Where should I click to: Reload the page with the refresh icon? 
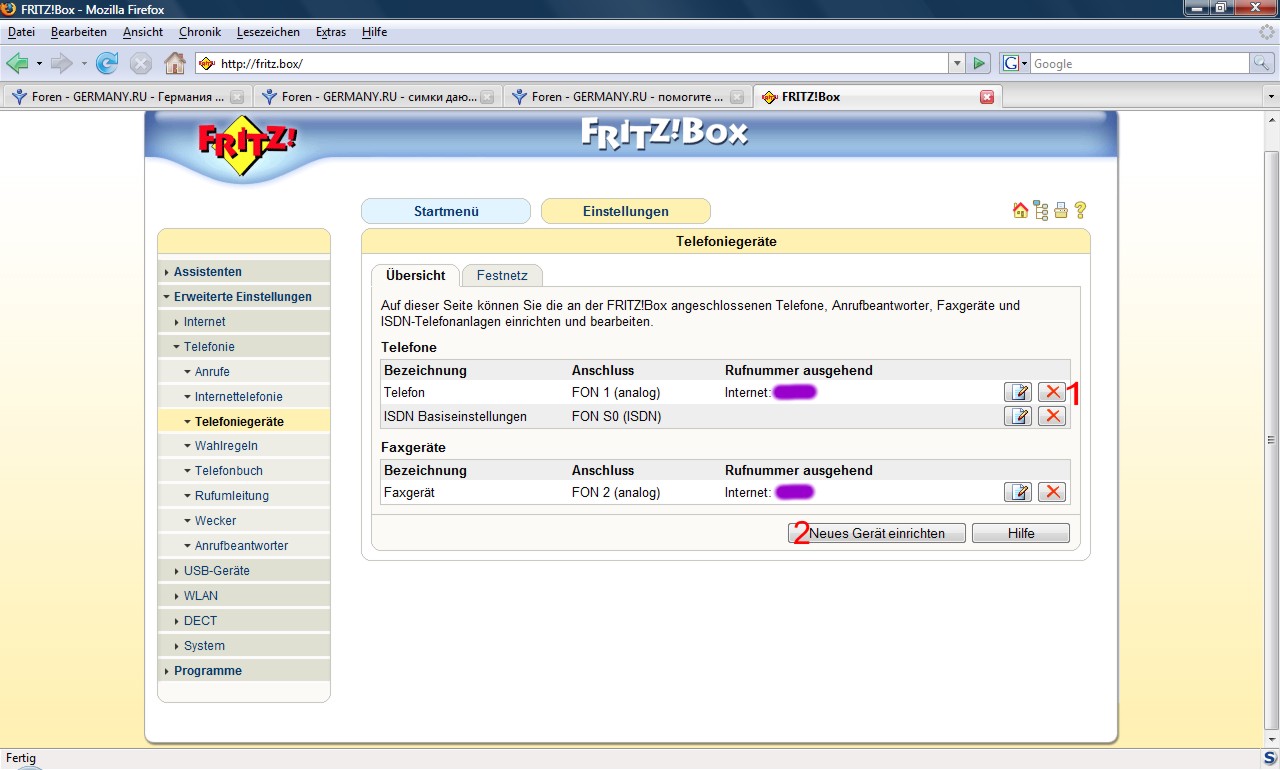tap(107, 63)
